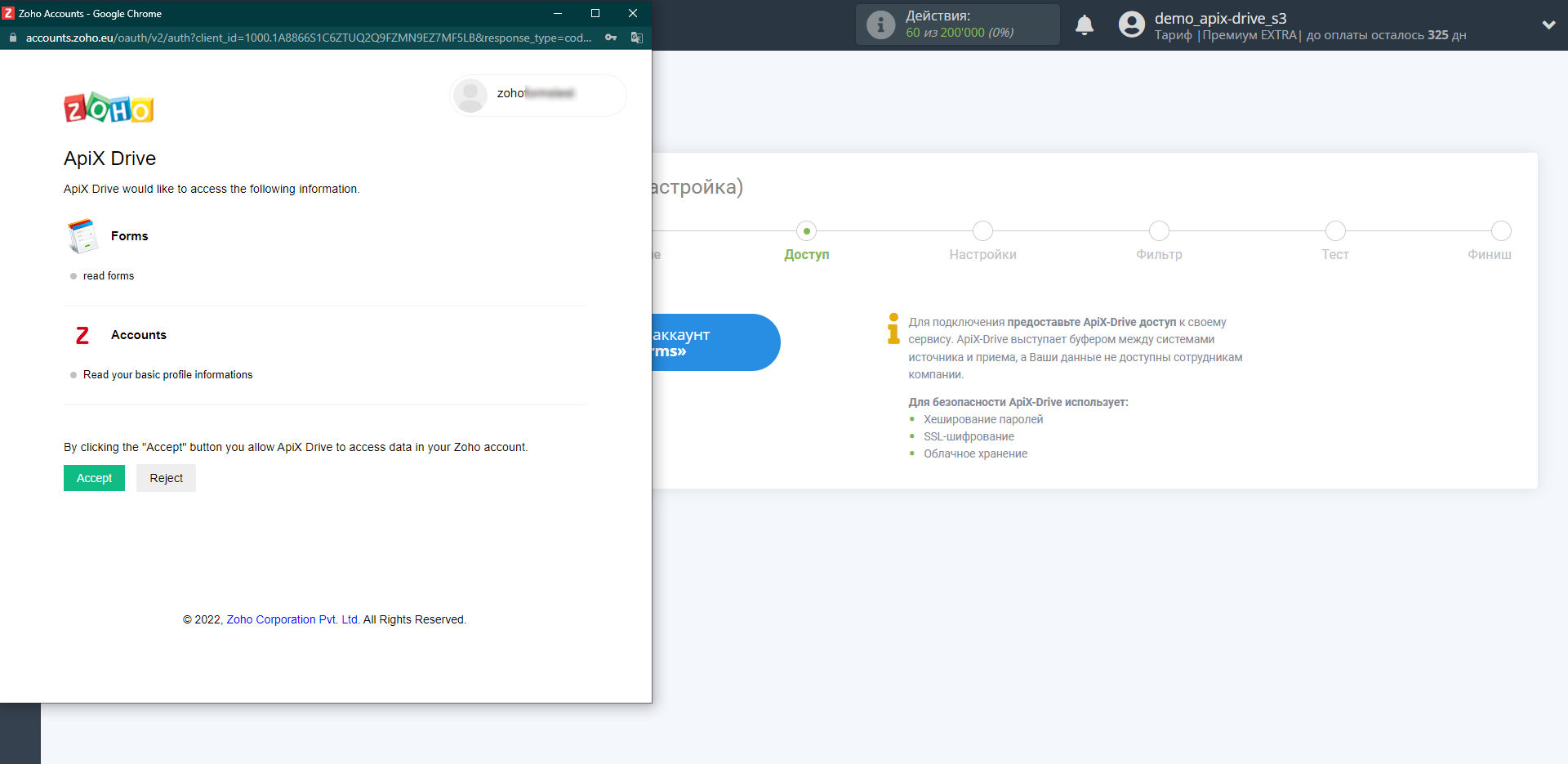This screenshot has height=764, width=1568.
Task: Click the accounts.zoho.eu address bar URL
Action: 309,38
